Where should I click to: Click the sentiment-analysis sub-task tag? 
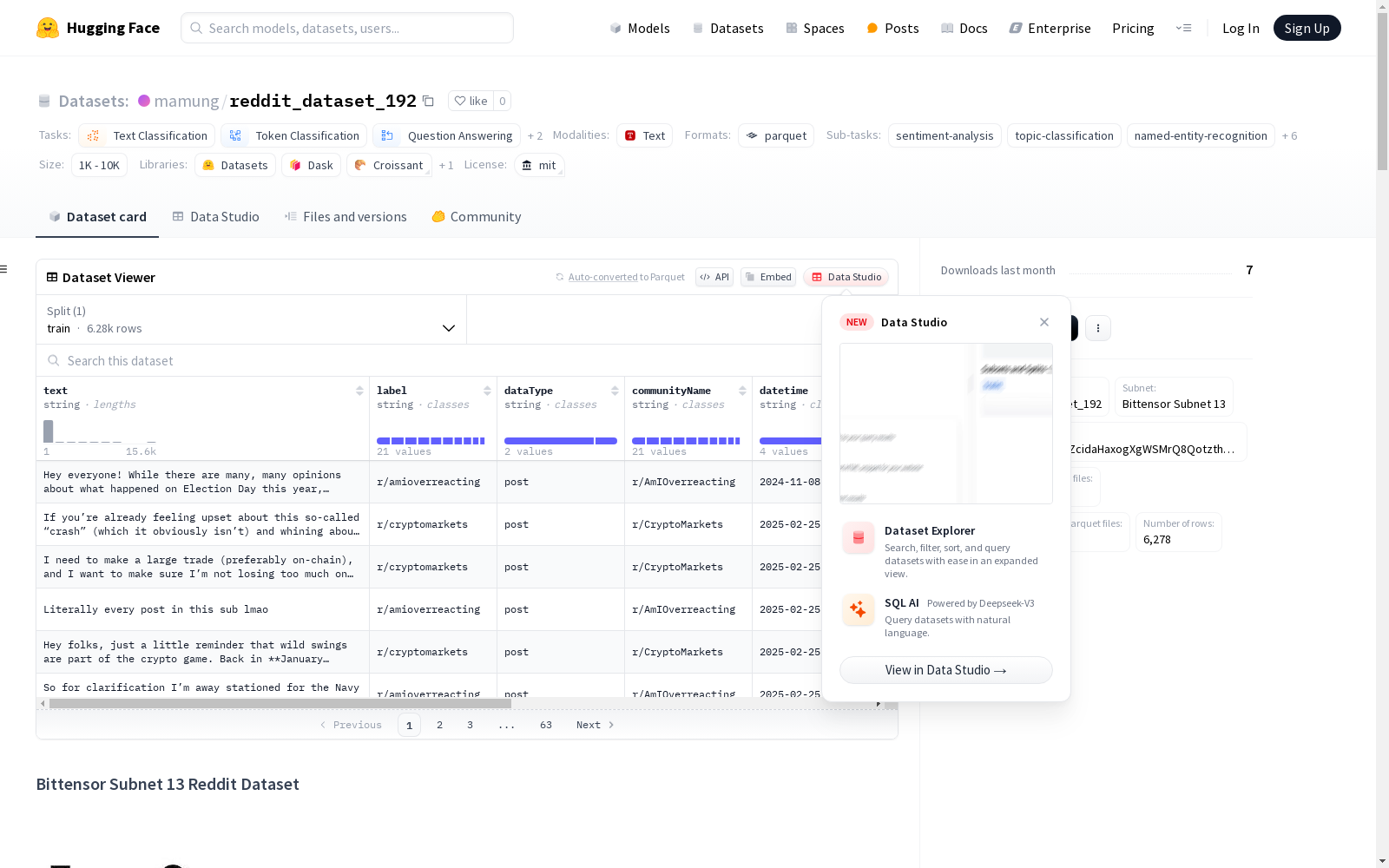click(945, 135)
